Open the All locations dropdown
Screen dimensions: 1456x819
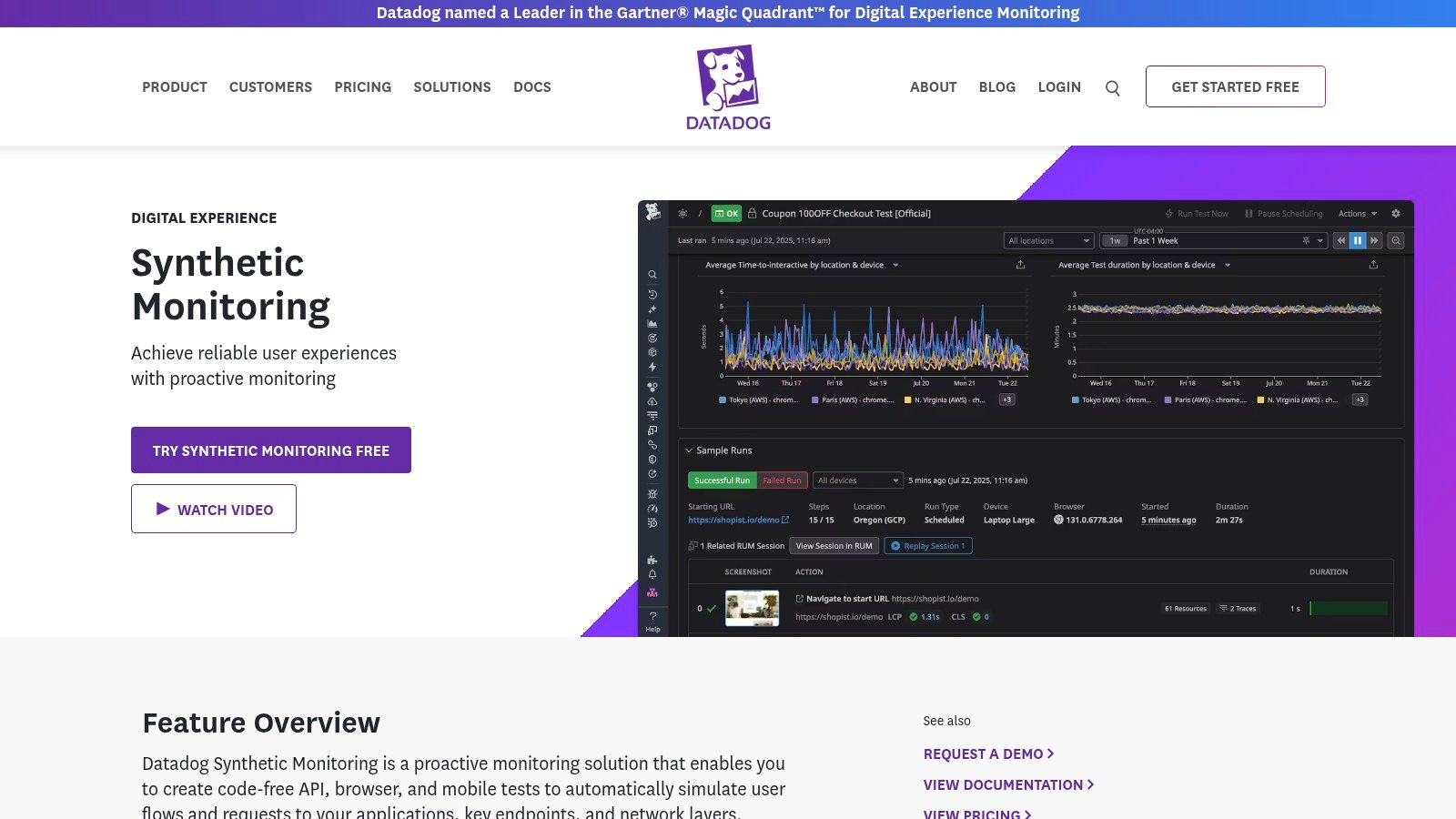tap(1048, 240)
